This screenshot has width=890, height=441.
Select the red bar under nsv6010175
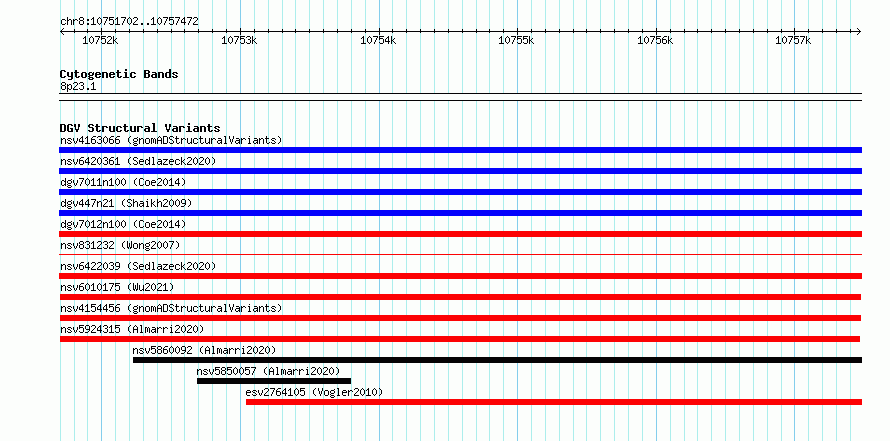(460, 297)
